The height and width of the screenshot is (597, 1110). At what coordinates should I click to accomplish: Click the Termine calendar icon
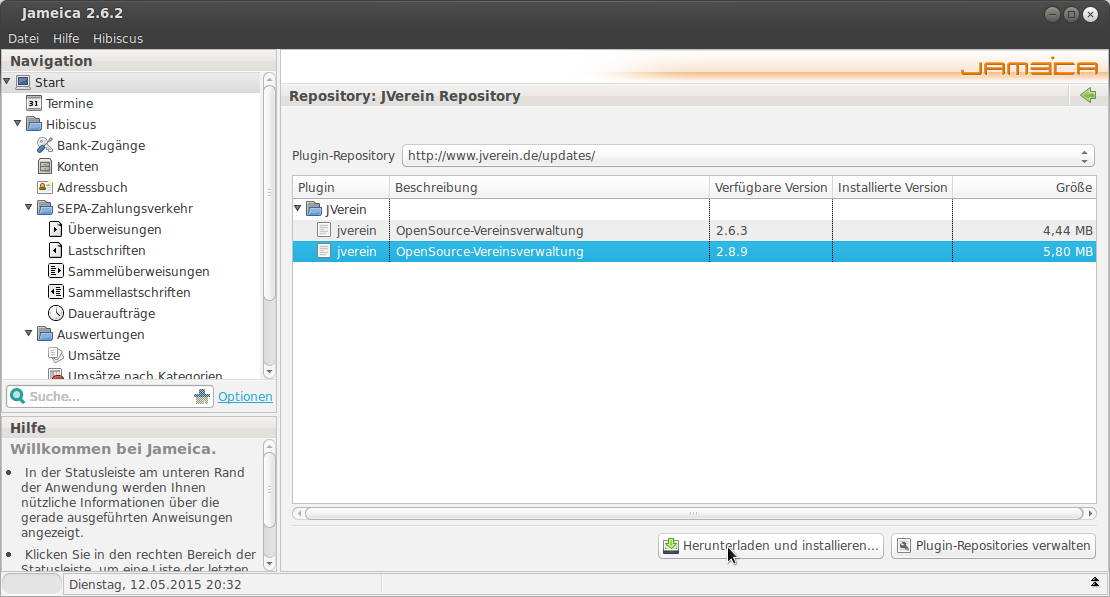tap(34, 103)
